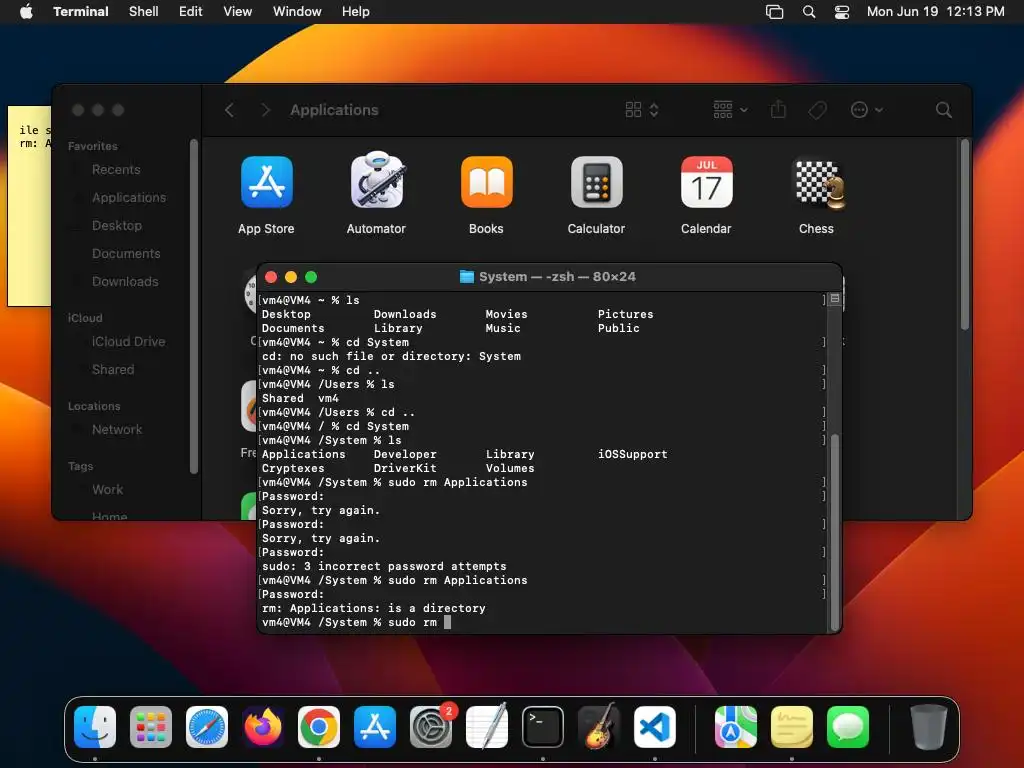Image resolution: width=1024 pixels, height=768 pixels.
Task: Switch Finder icon view mode selector
Action: click(642, 110)
